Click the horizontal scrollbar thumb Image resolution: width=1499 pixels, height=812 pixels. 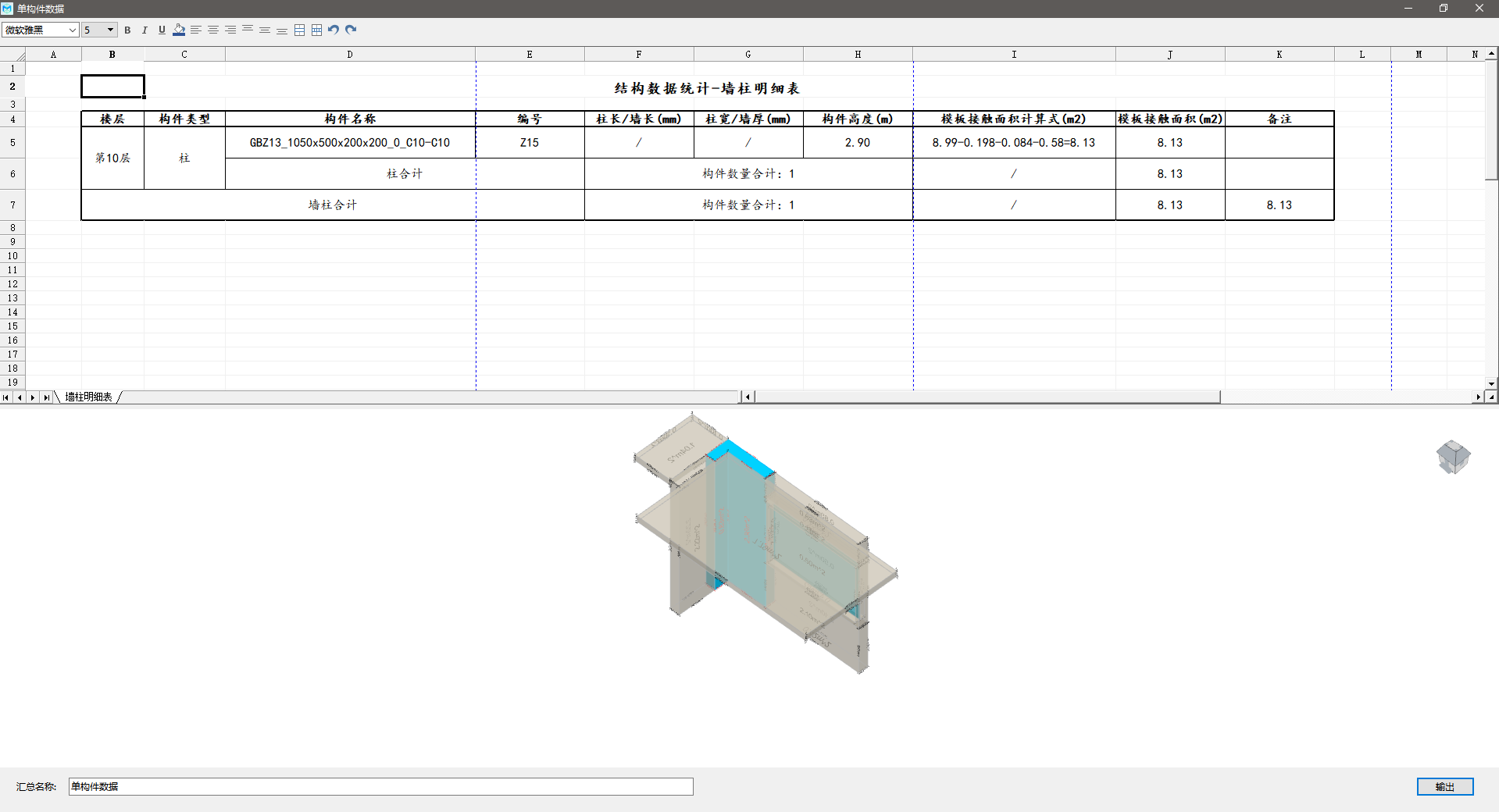pos(987,397)
